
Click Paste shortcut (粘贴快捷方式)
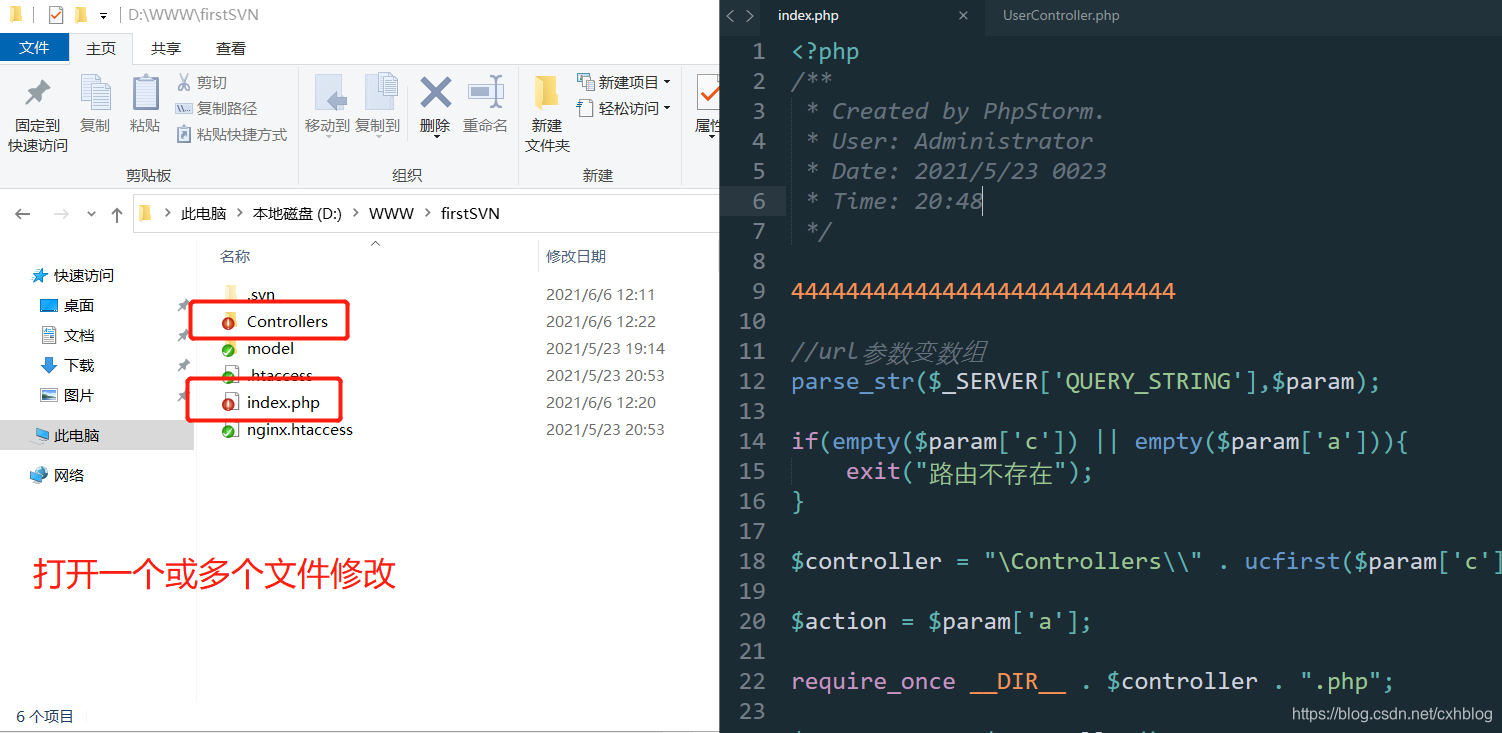pyautogui.click(x=231, y=134)
